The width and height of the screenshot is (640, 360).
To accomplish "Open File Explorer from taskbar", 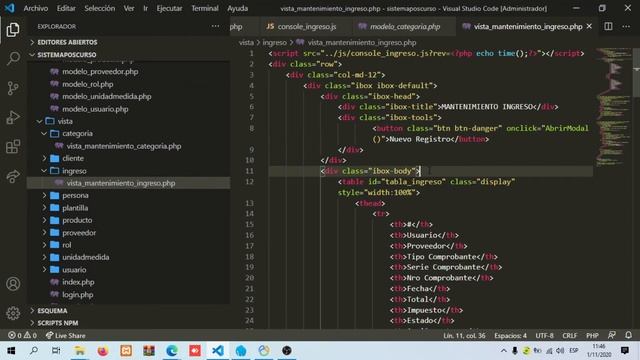I will coord(80,351).
